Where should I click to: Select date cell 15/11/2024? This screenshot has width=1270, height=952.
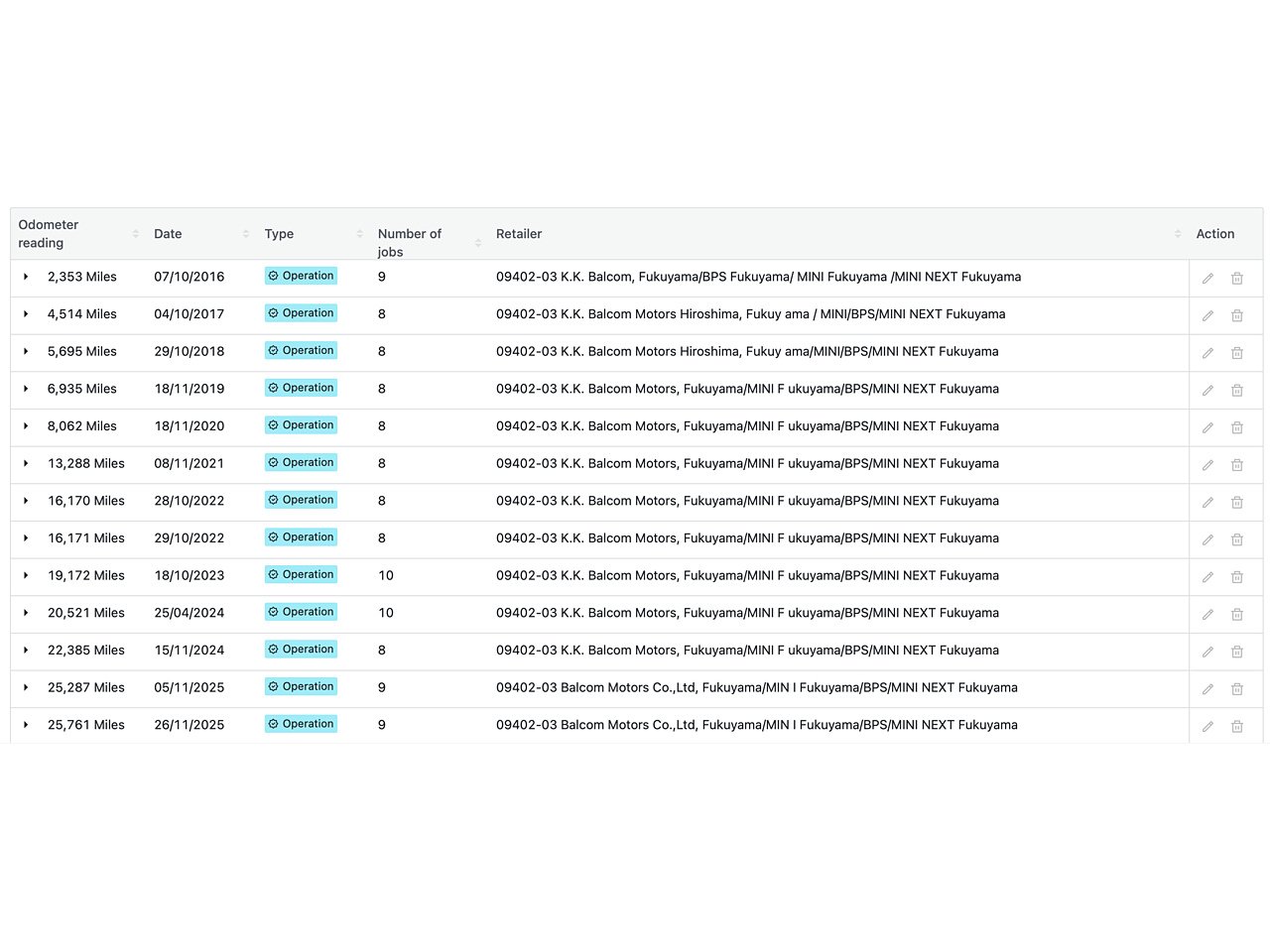pos(189,651)
